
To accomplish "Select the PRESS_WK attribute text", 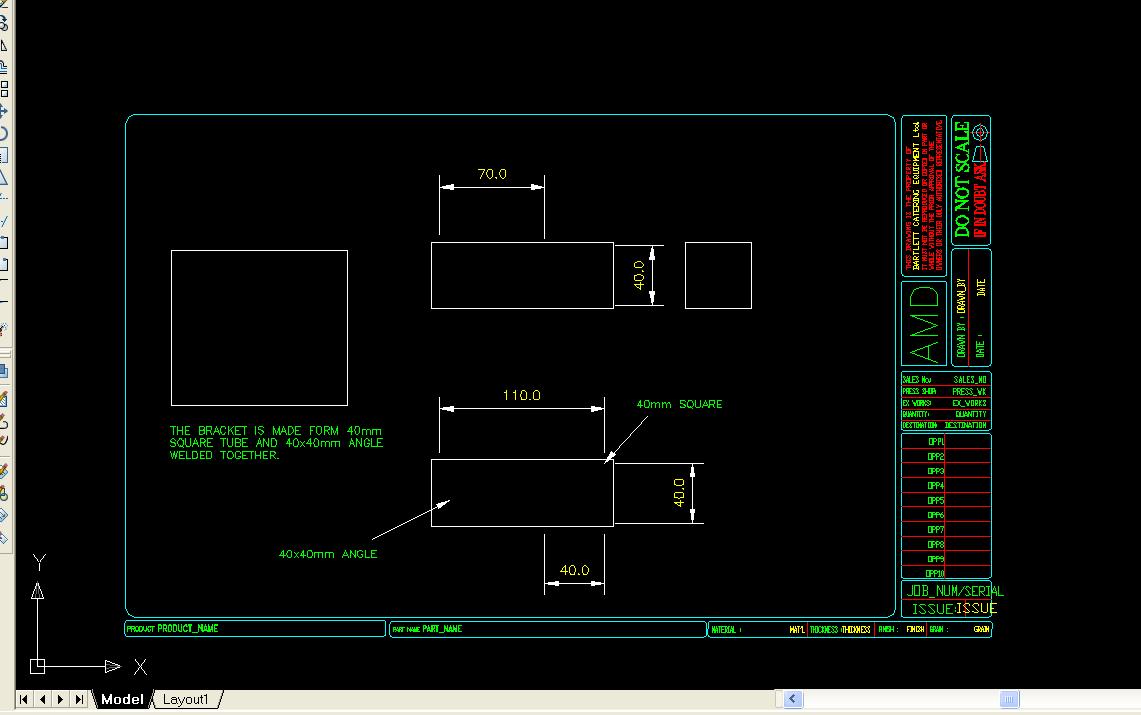I will coord(969,391).
